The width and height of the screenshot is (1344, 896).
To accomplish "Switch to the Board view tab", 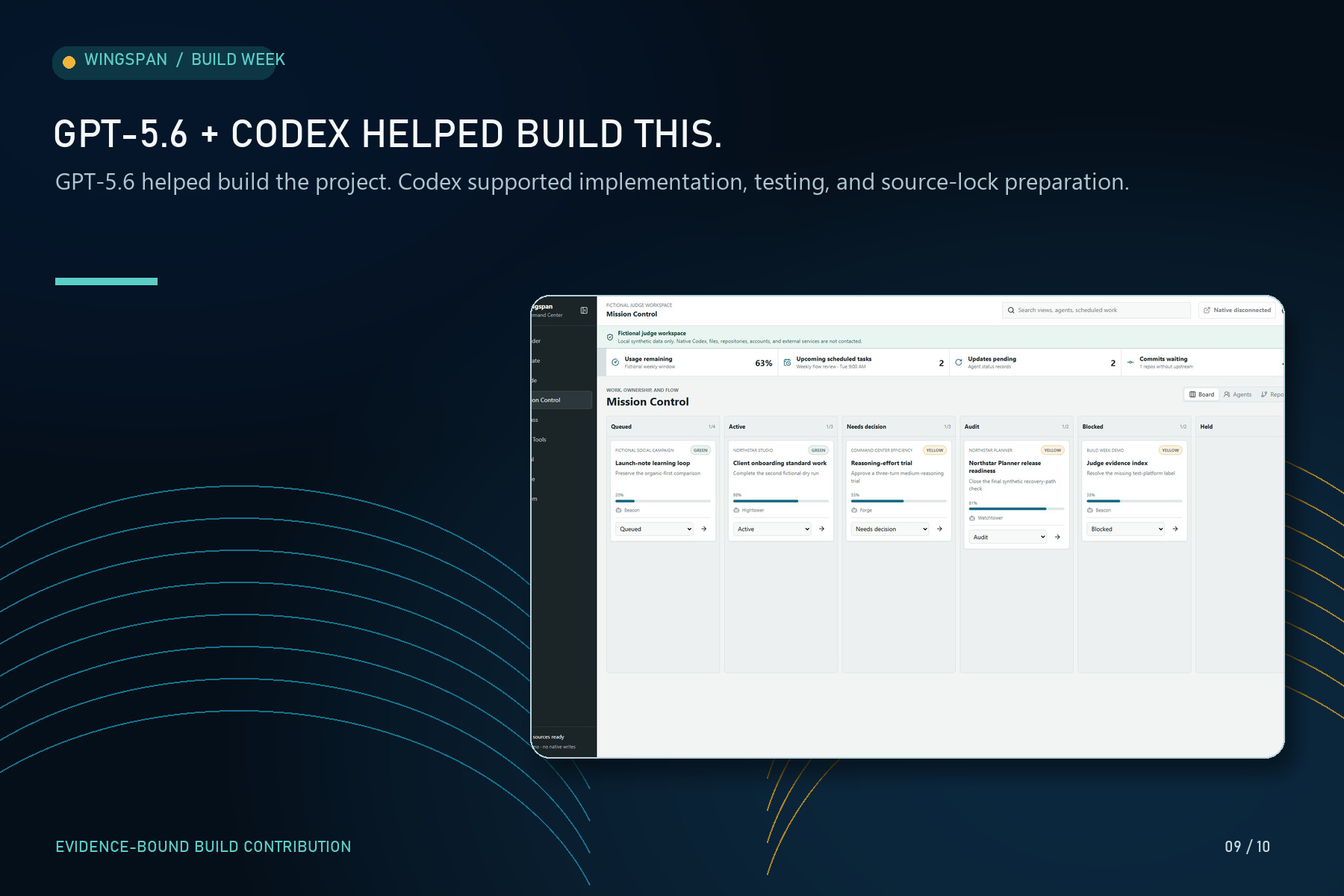I will (x=1201, y=395).
